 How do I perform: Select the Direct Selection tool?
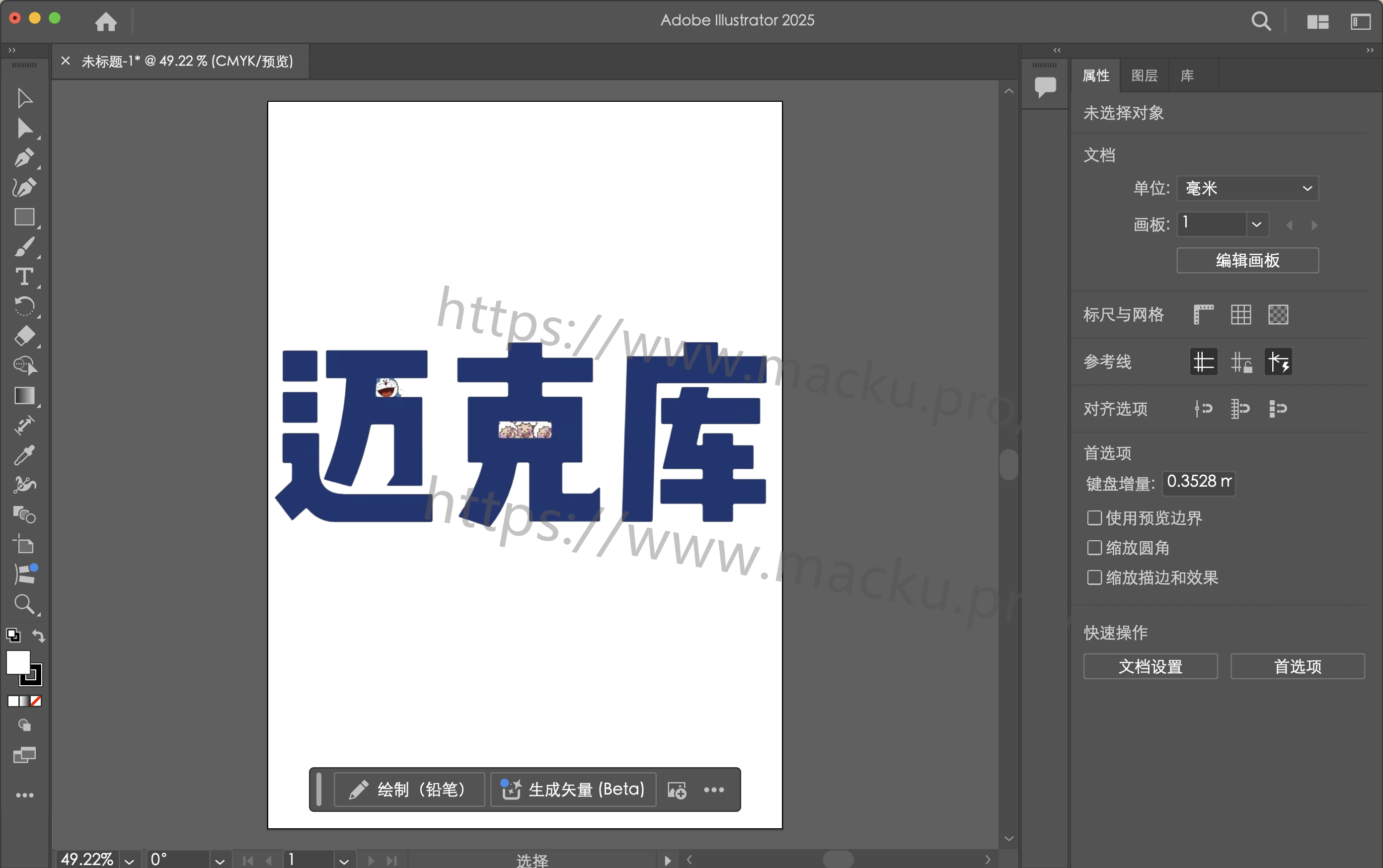(24, 129)
